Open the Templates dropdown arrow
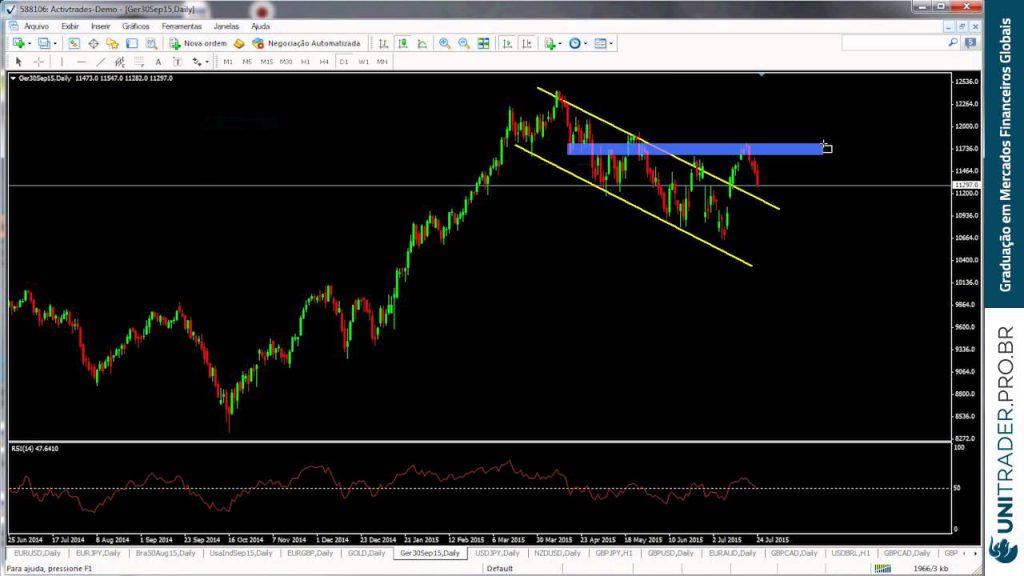Screen dimensions: 1024x576 (611, 44)
